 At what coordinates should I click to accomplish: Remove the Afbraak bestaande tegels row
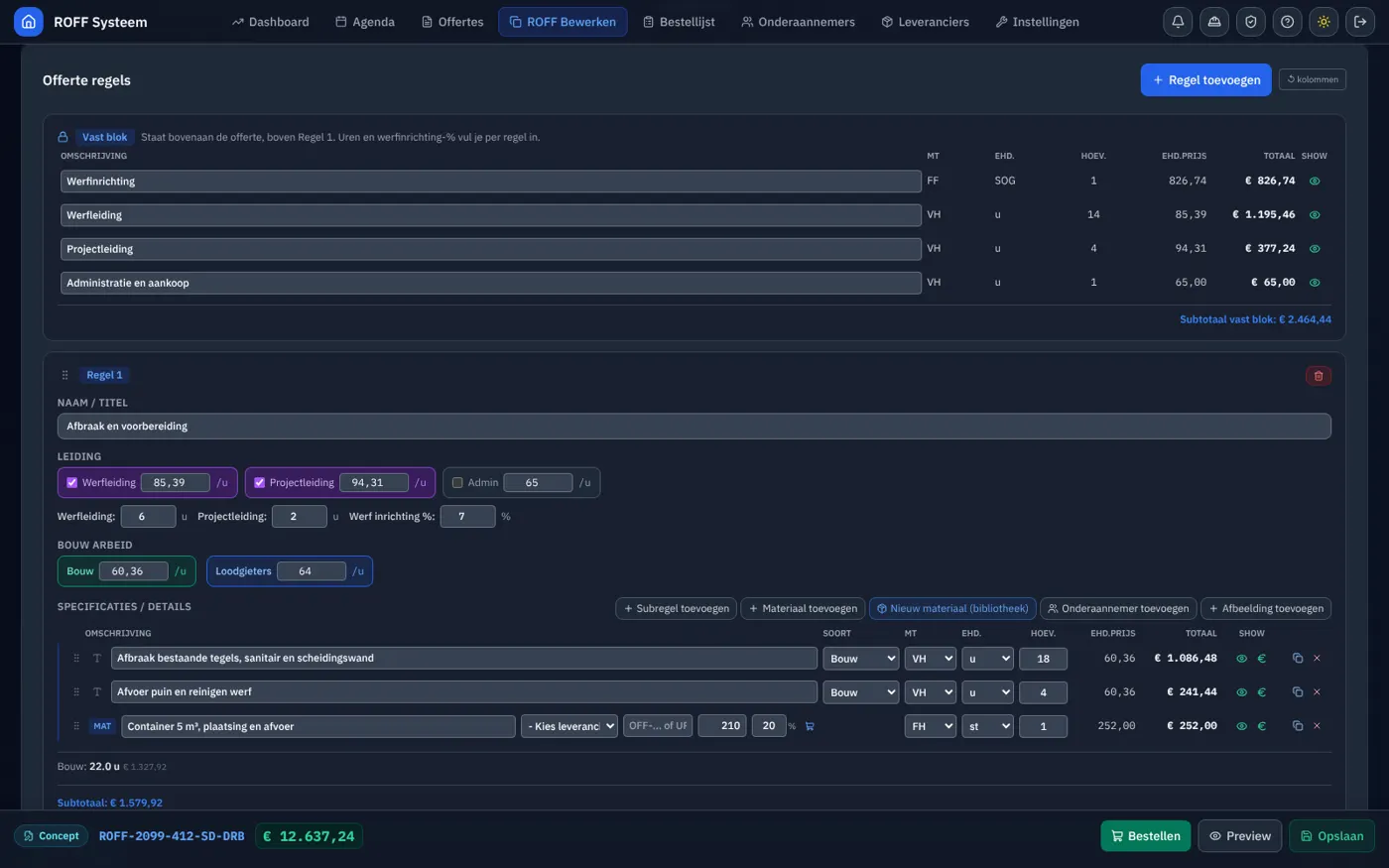pyautogui.click(x=1318, y=659)
